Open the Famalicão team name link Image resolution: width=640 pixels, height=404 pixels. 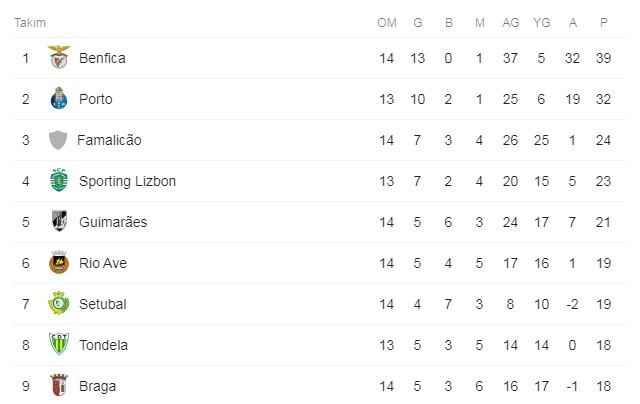pyautogui.click(x=109, y=140)
